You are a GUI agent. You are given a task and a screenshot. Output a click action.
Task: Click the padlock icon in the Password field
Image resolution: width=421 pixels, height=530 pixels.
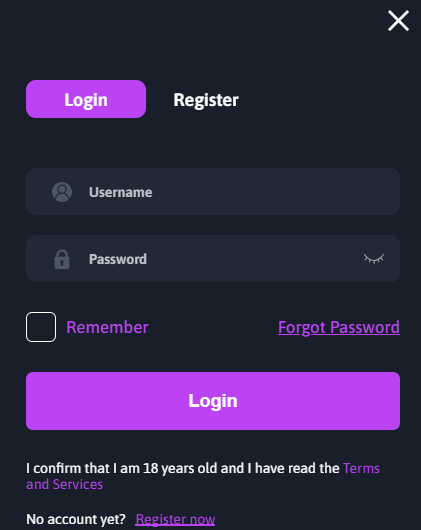tap(62, 259)
